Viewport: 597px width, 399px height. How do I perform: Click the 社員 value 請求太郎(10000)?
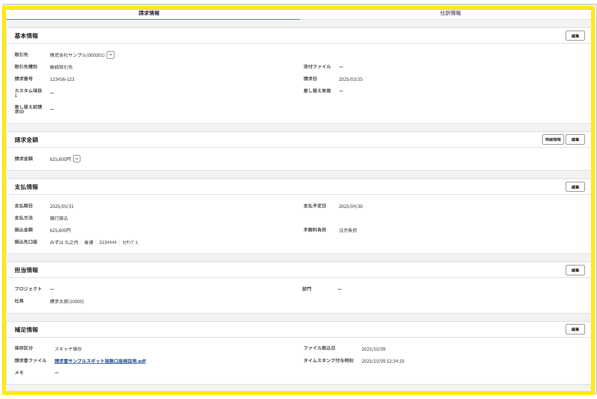tap(67, 302)
